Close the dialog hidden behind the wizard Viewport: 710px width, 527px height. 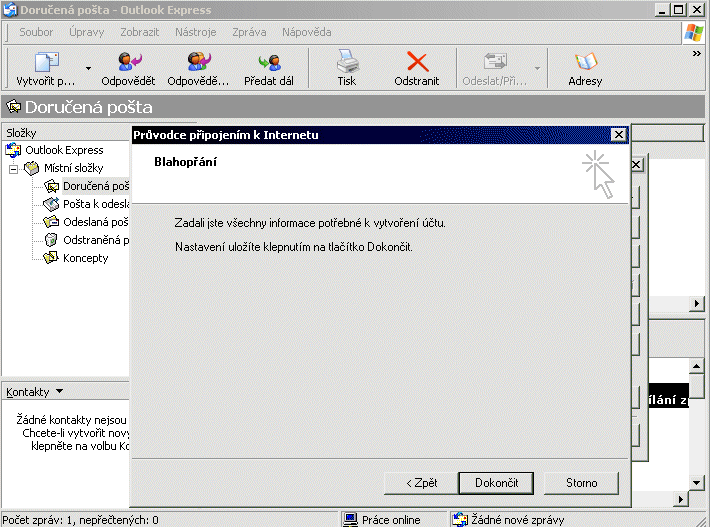[x=637, y=164]
